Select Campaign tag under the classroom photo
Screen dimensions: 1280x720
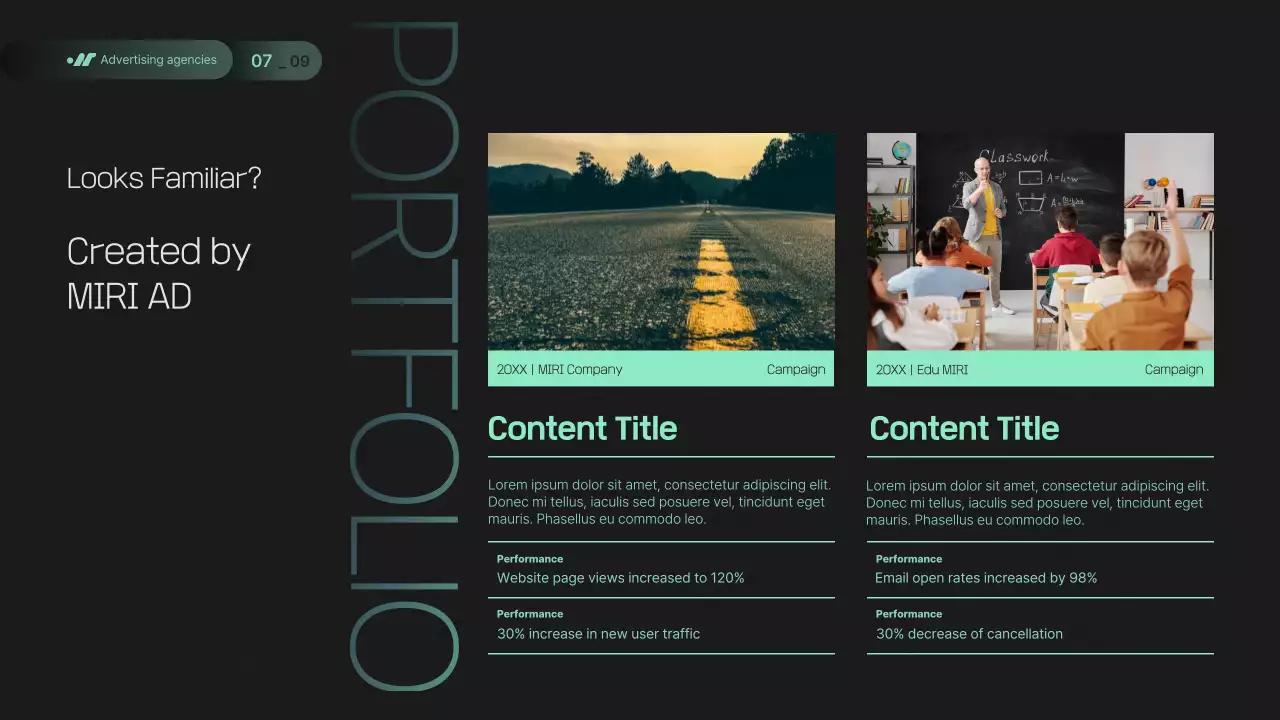pyautogui.click(x=1174, y=369)
